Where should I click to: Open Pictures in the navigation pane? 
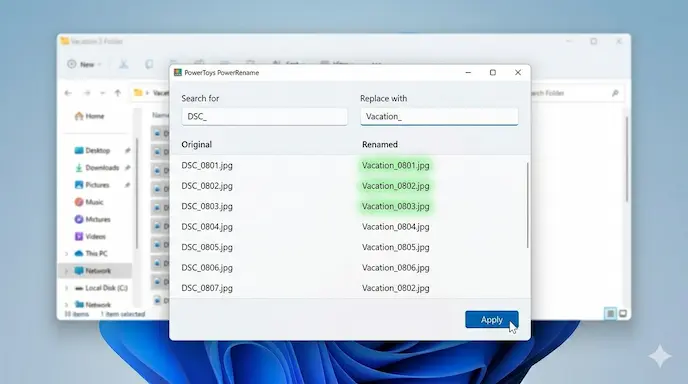pyautogui.click(x=92, y=185)
